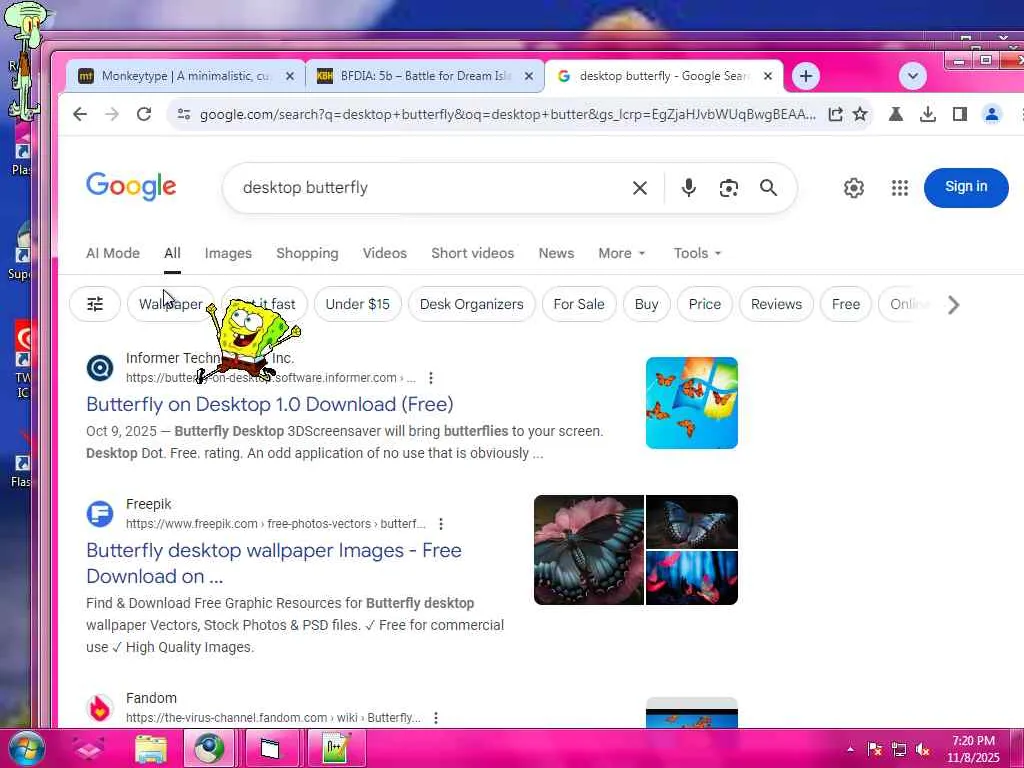Screen dimensions: 1024x768
Task: Apply the For Sale filter chip
Action: [x=579, y=304]
